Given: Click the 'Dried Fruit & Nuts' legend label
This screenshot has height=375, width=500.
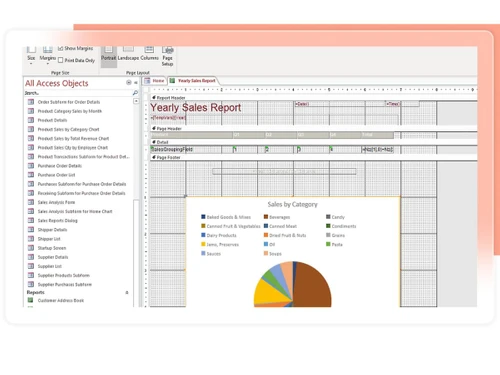Looking at the screenshot, I should (288, 235).
